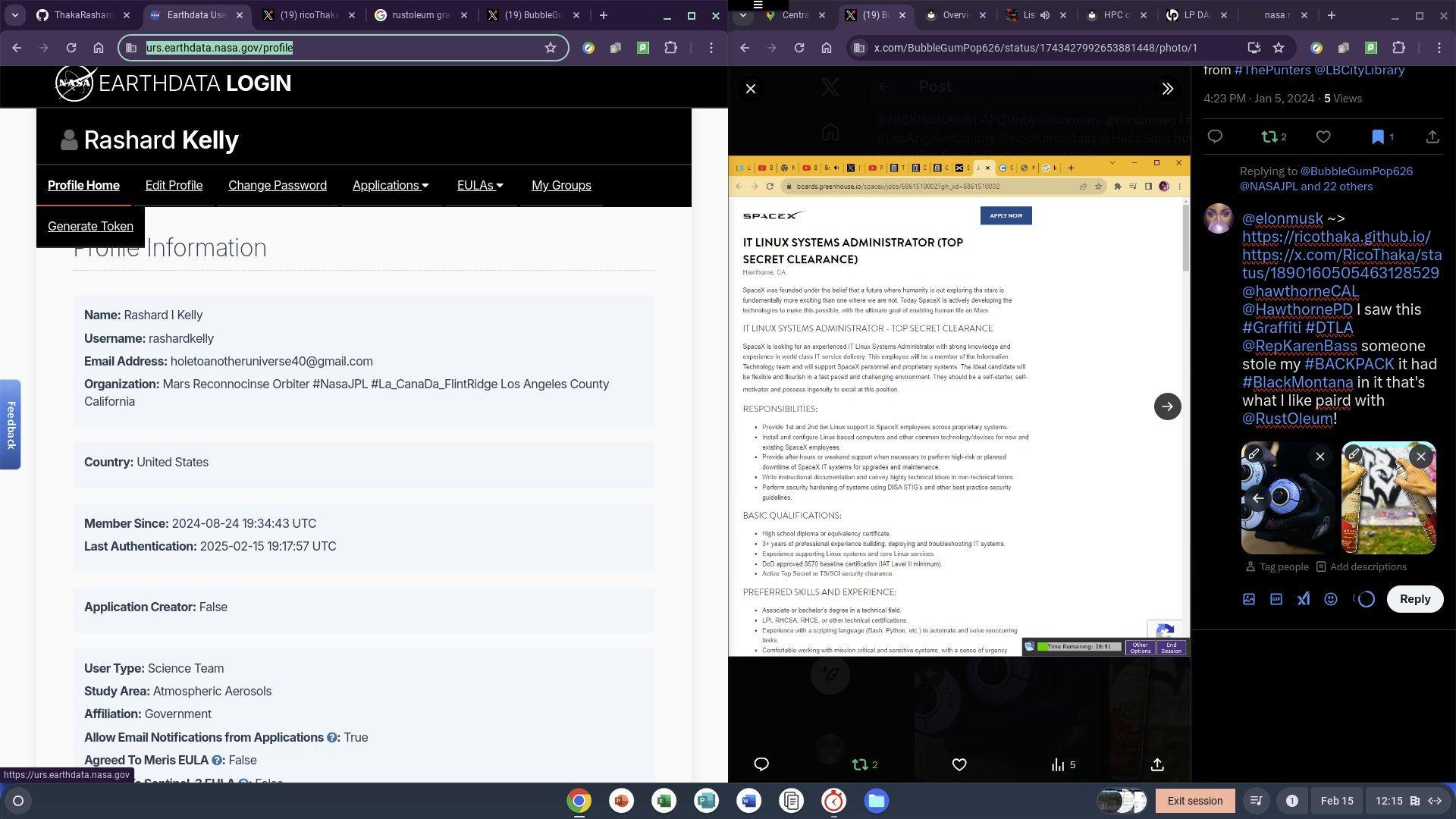Click the repost icon showing 2
The height and width of the screenshot is (819, 1456).
[1269, 137]
